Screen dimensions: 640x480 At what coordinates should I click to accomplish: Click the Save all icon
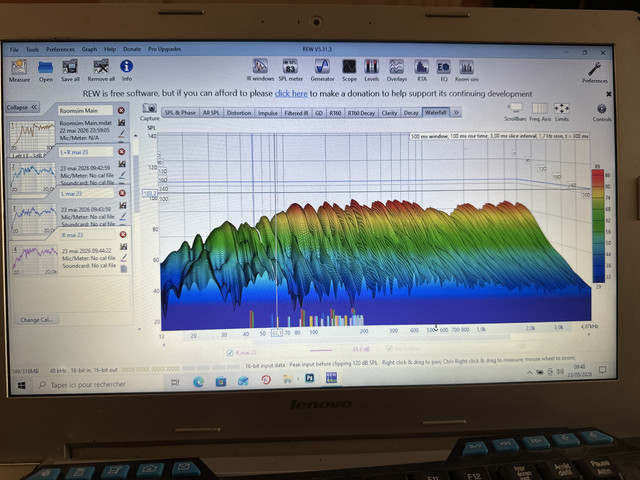[x=70, y=71]
